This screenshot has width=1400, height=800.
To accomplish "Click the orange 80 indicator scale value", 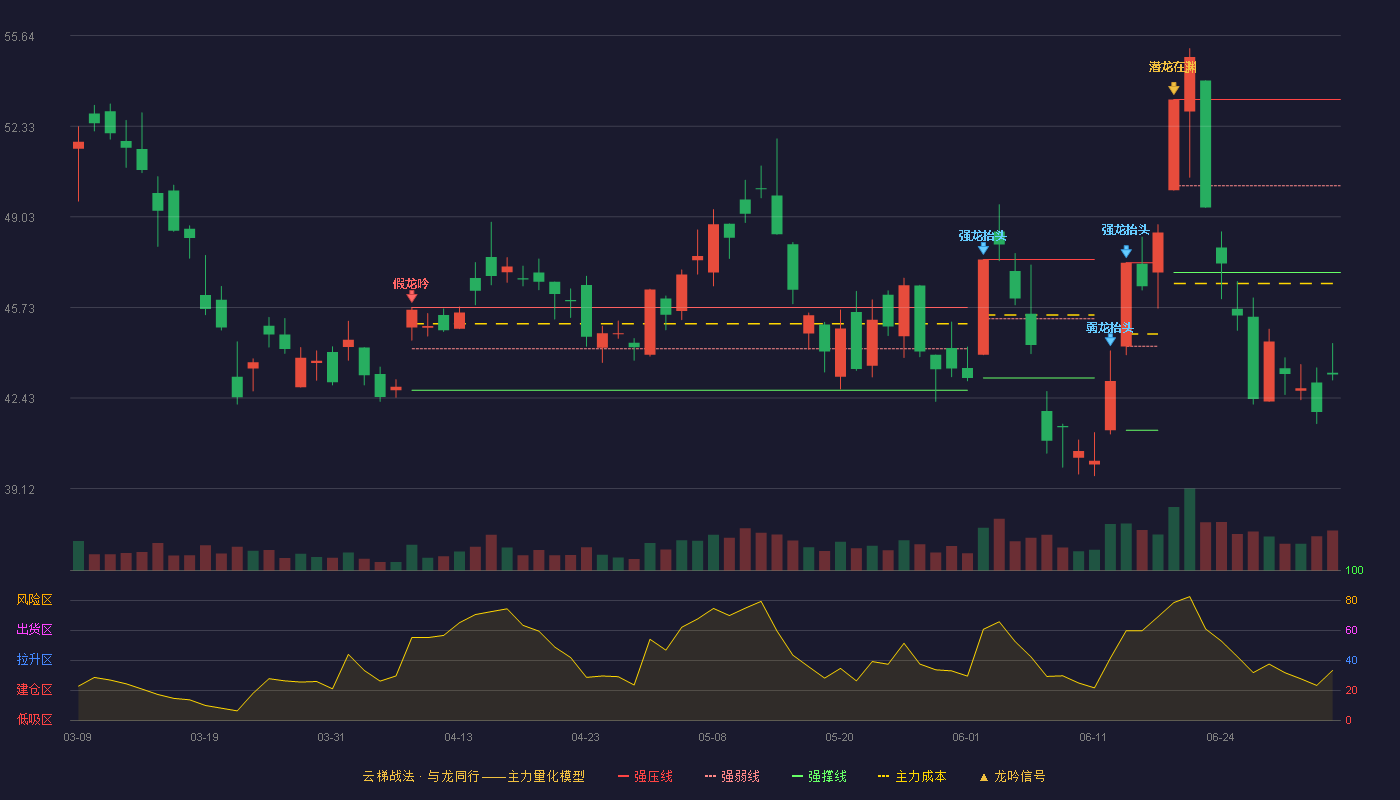I will (x=1351, y=601).
